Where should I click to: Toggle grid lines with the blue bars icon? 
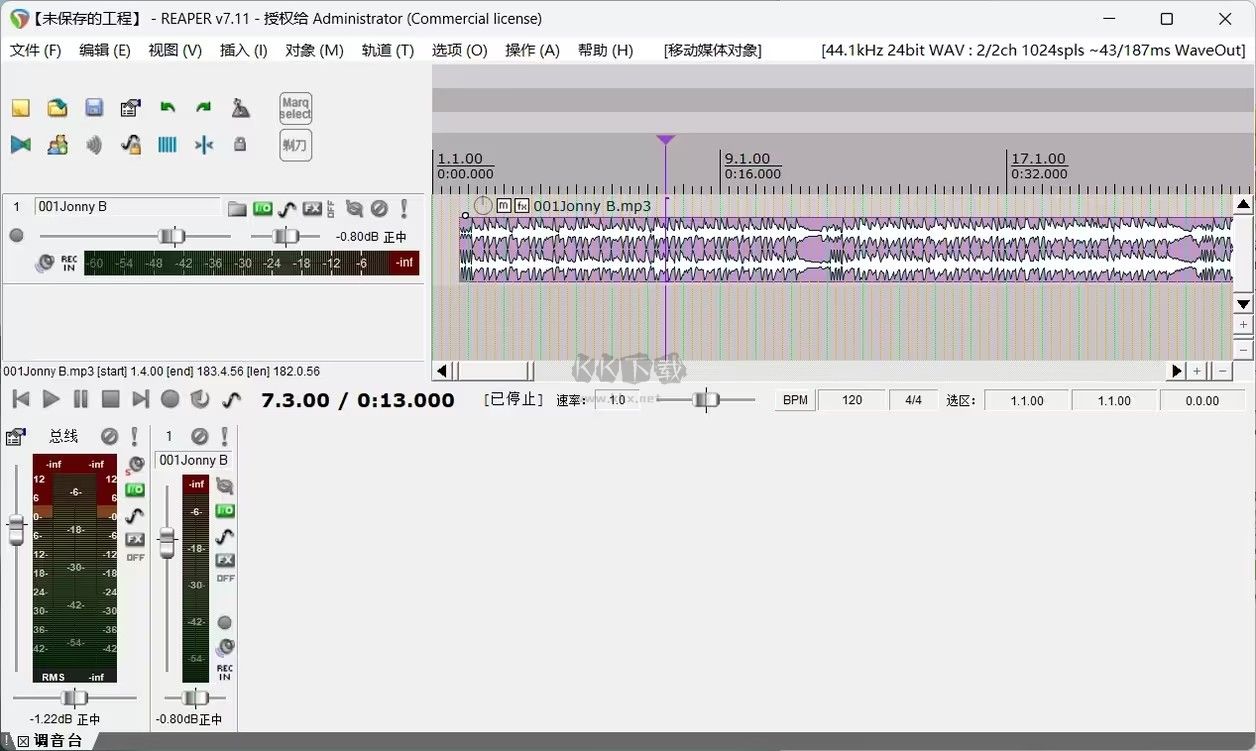pyautogui.click(x=168, y=145)
